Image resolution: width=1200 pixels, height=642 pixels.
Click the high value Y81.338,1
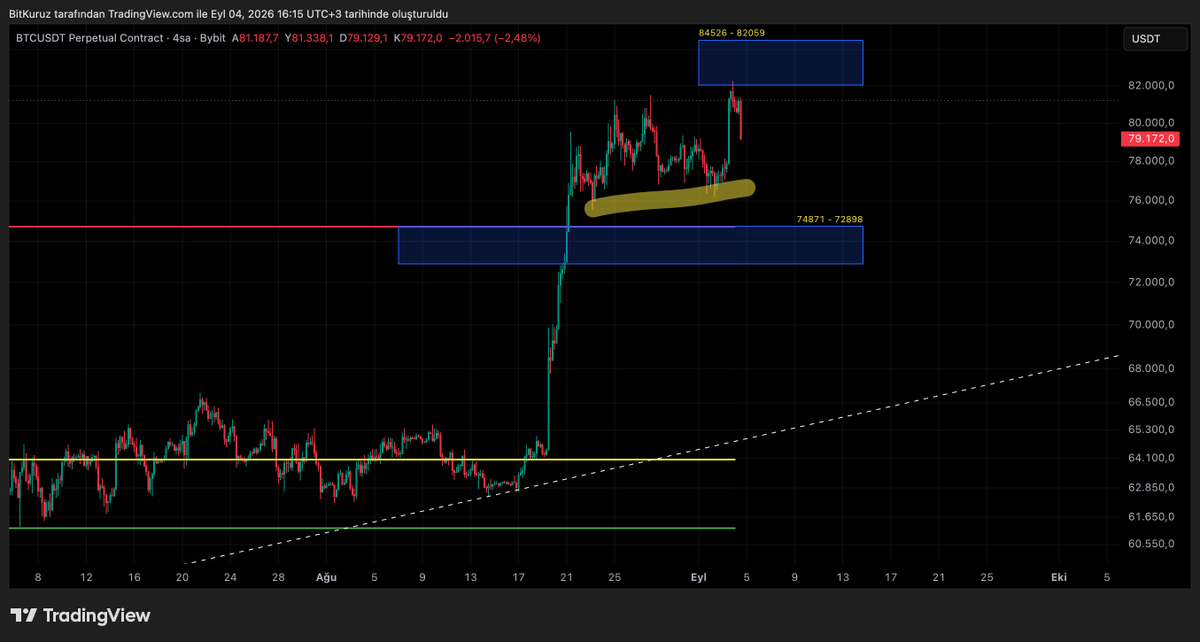(x=310, y=38)
